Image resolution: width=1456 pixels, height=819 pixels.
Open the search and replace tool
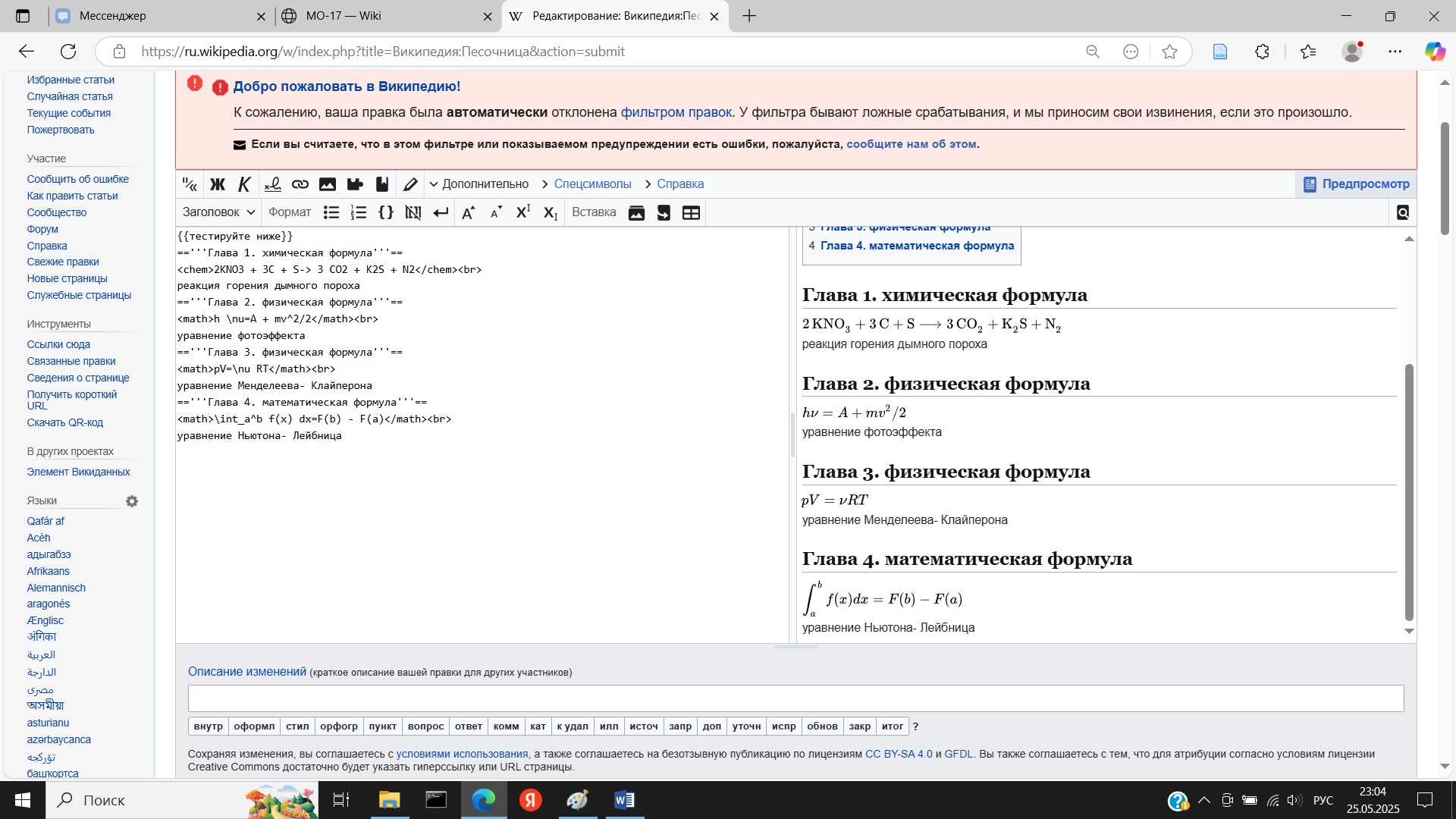pos(1402,213)
